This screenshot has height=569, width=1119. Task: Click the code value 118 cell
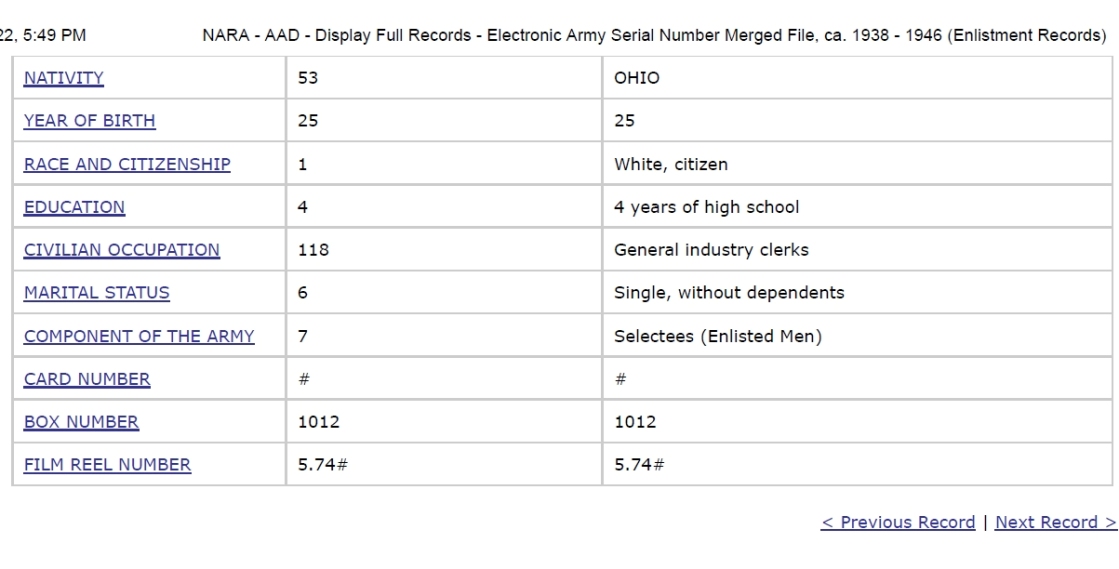[444, 250]
